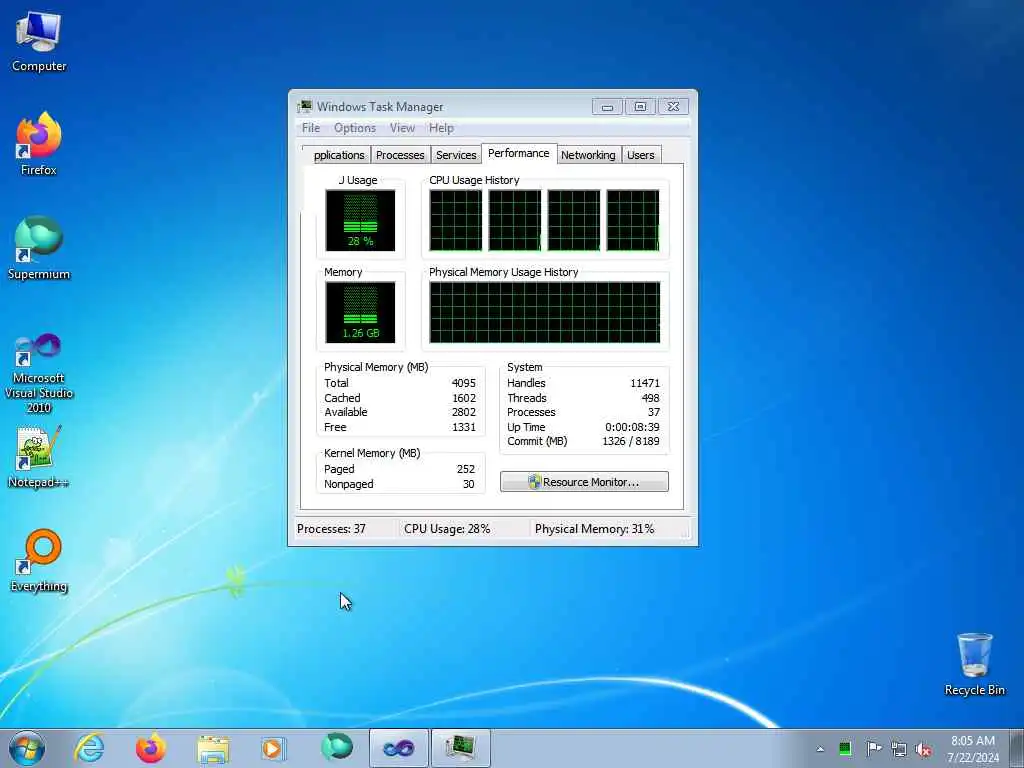Open Windows Explorer folder on taskbar
Image resolution: width=1024 pixels, height=768 pixels.
(x=213, y=749)
